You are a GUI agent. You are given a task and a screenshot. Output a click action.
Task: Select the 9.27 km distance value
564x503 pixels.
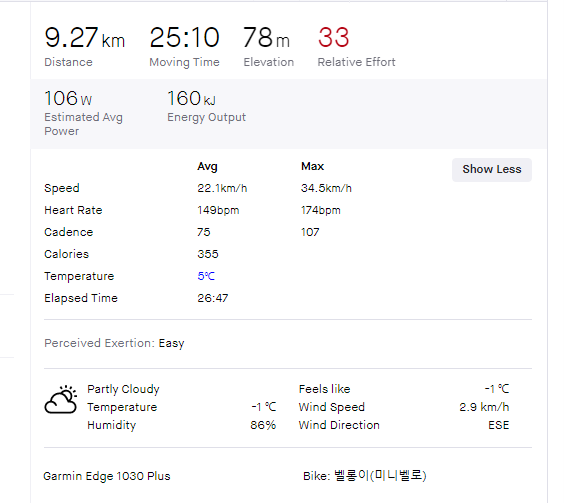click(x=85, y=37)
